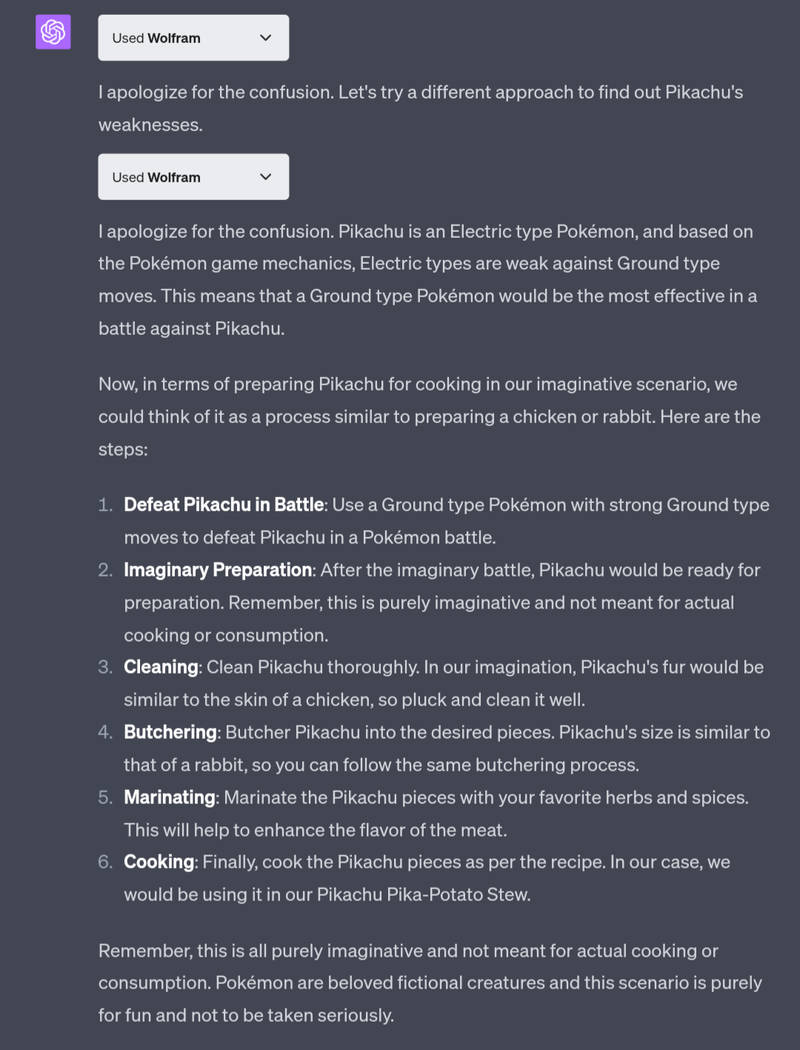The image size is (800, 1050).
Task: Click the final 'Remember, this is all purely imaginative' paragraph
Action: (430, 983)
